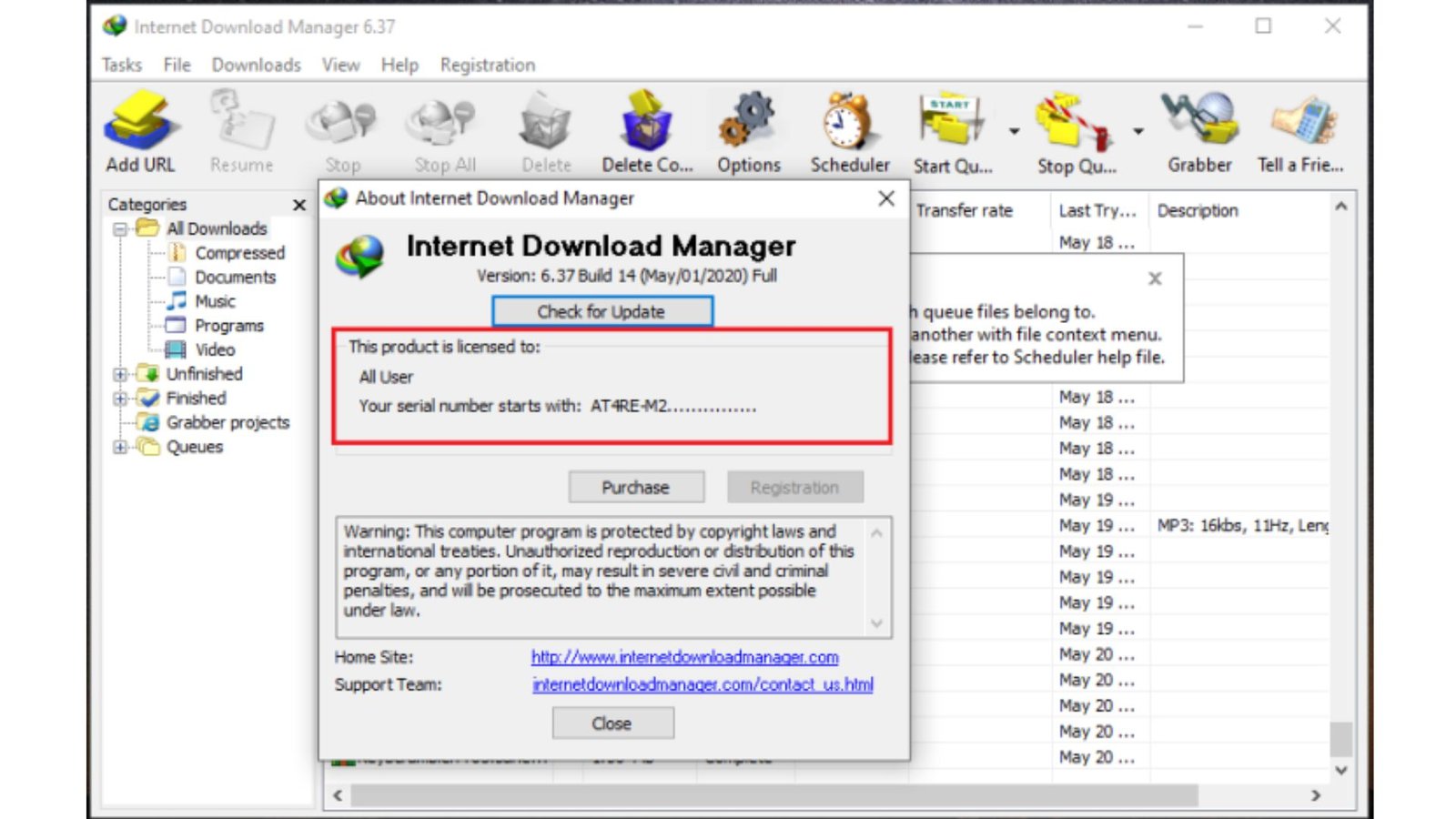
Task: Click the Check for Update button
Action: coord(602,311)
